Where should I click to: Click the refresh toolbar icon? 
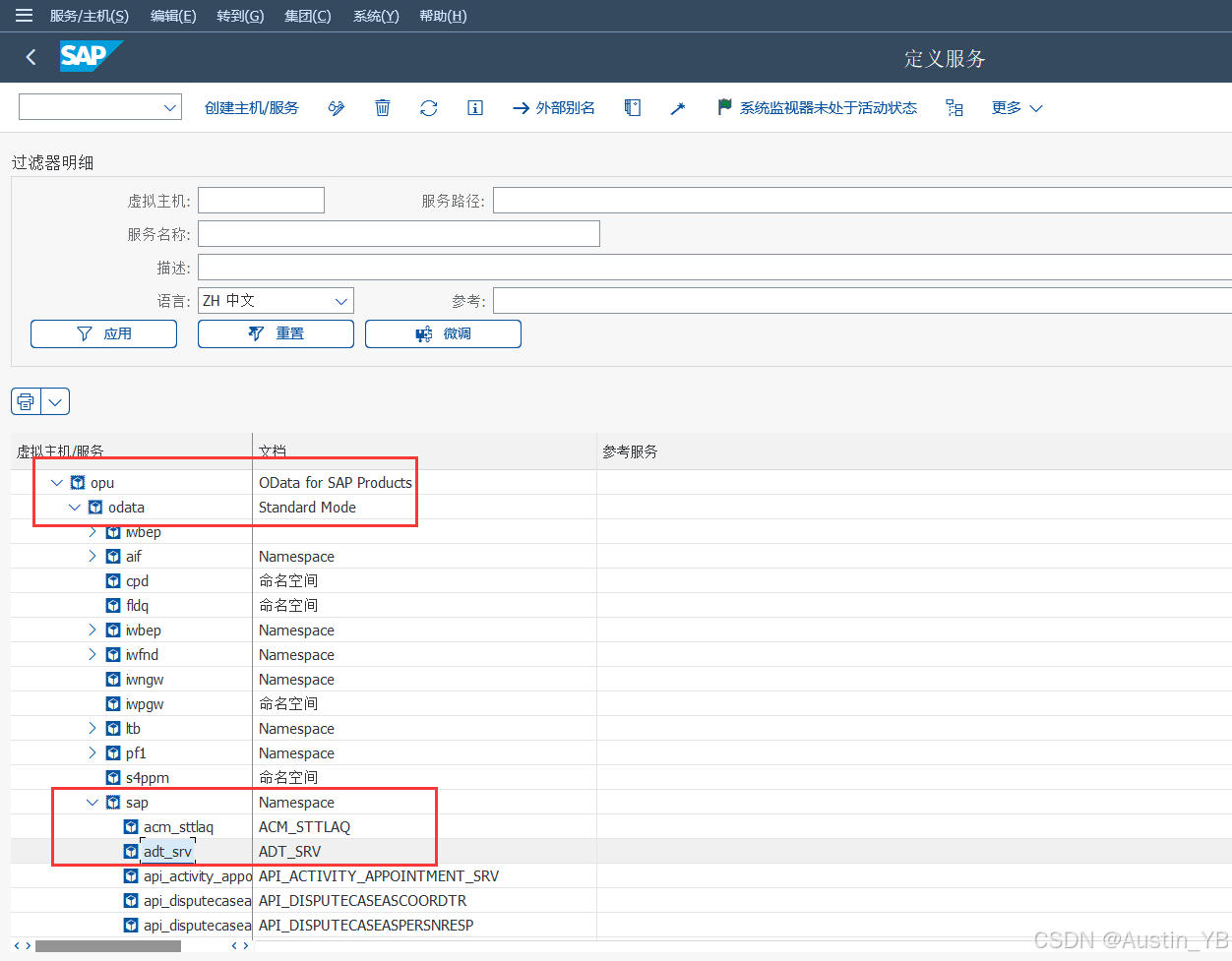click(x=428, y=108)
